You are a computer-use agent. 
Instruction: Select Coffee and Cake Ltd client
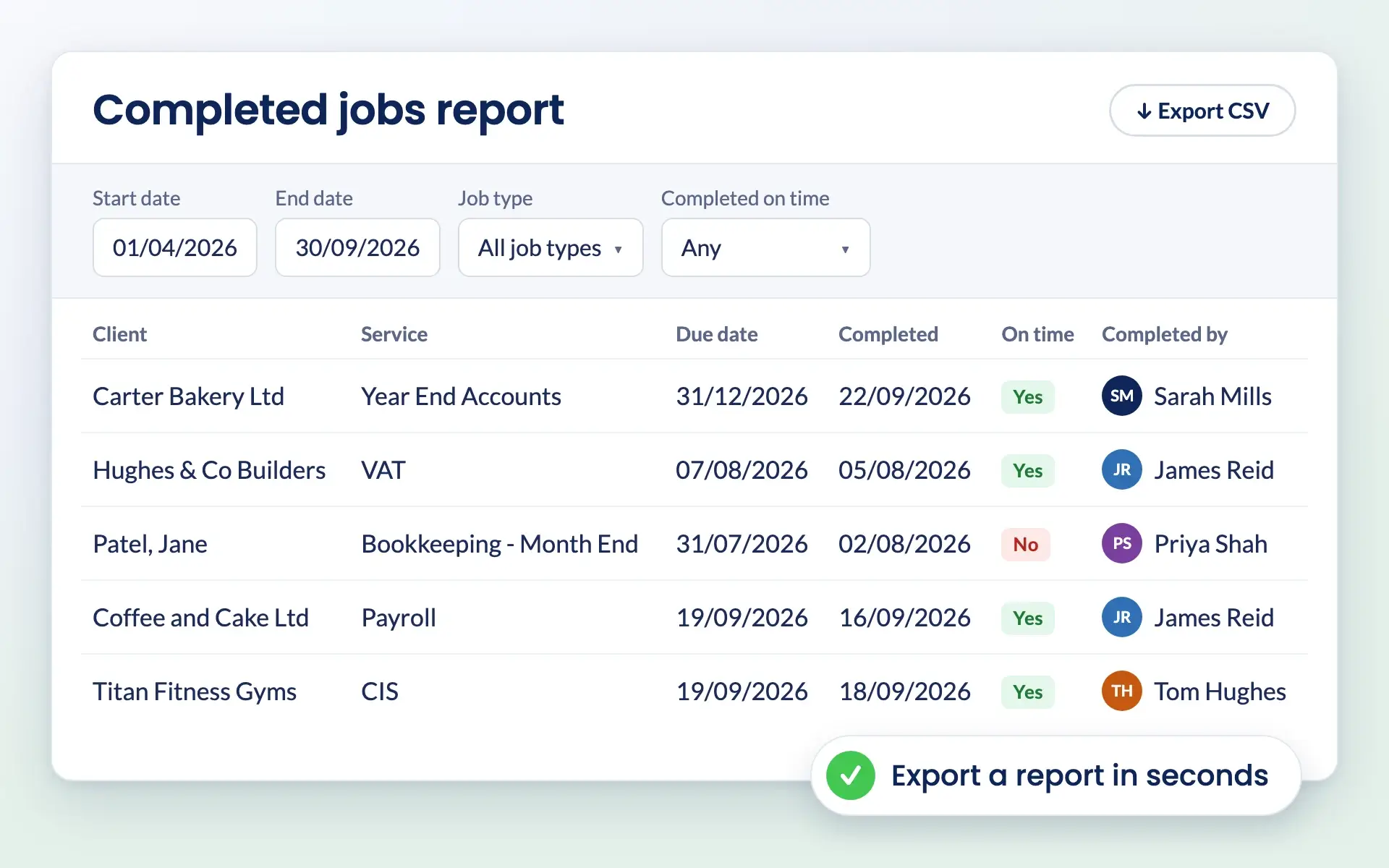click(x=200, y=618)
